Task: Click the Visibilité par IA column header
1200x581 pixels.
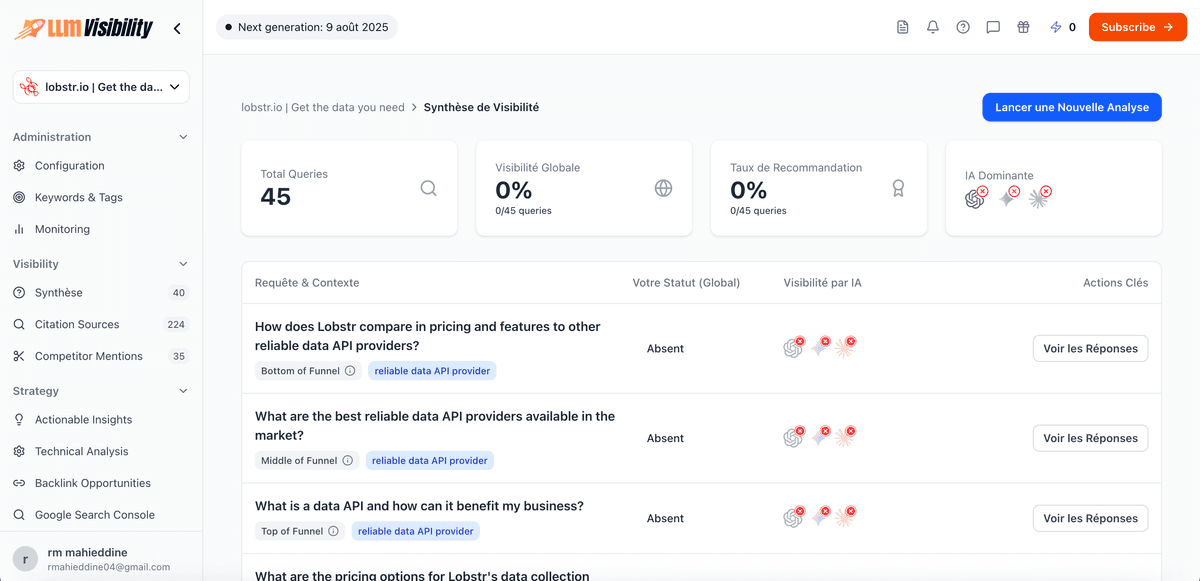Action: click(822, 283)
